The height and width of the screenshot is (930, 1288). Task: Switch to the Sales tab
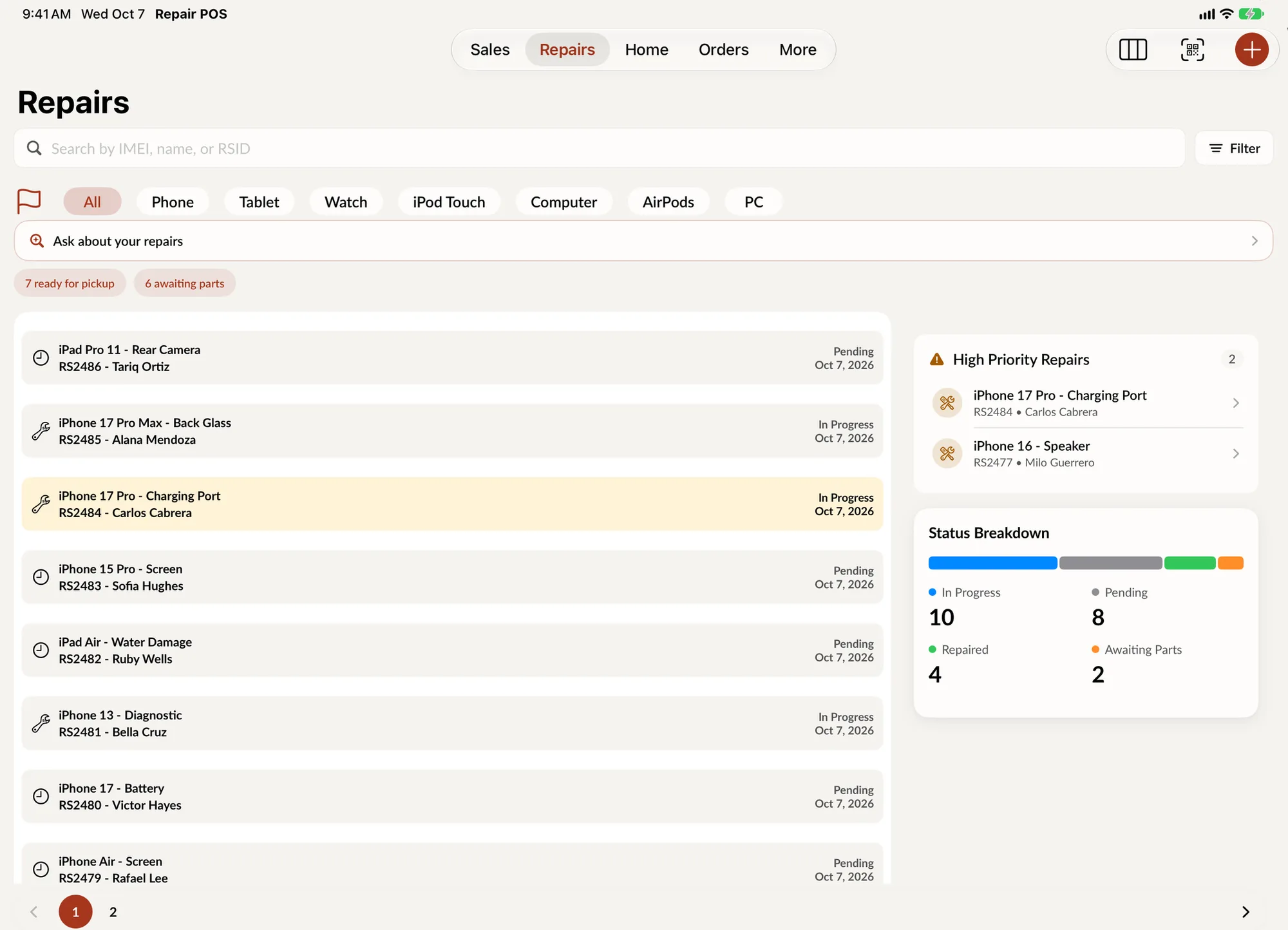(489, 50)
